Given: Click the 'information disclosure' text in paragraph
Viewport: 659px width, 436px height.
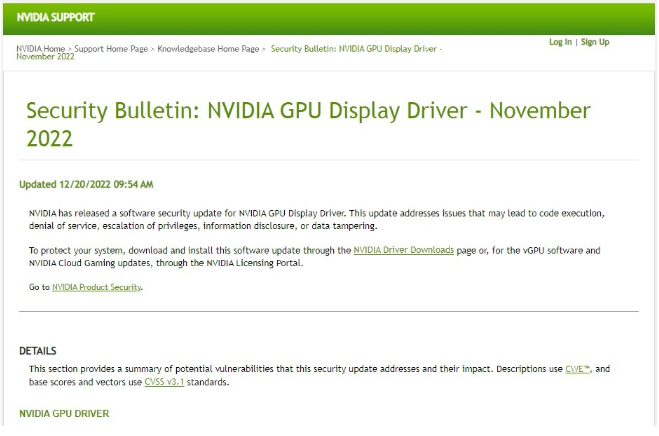Looking at the screenshot, I should 249,226.
